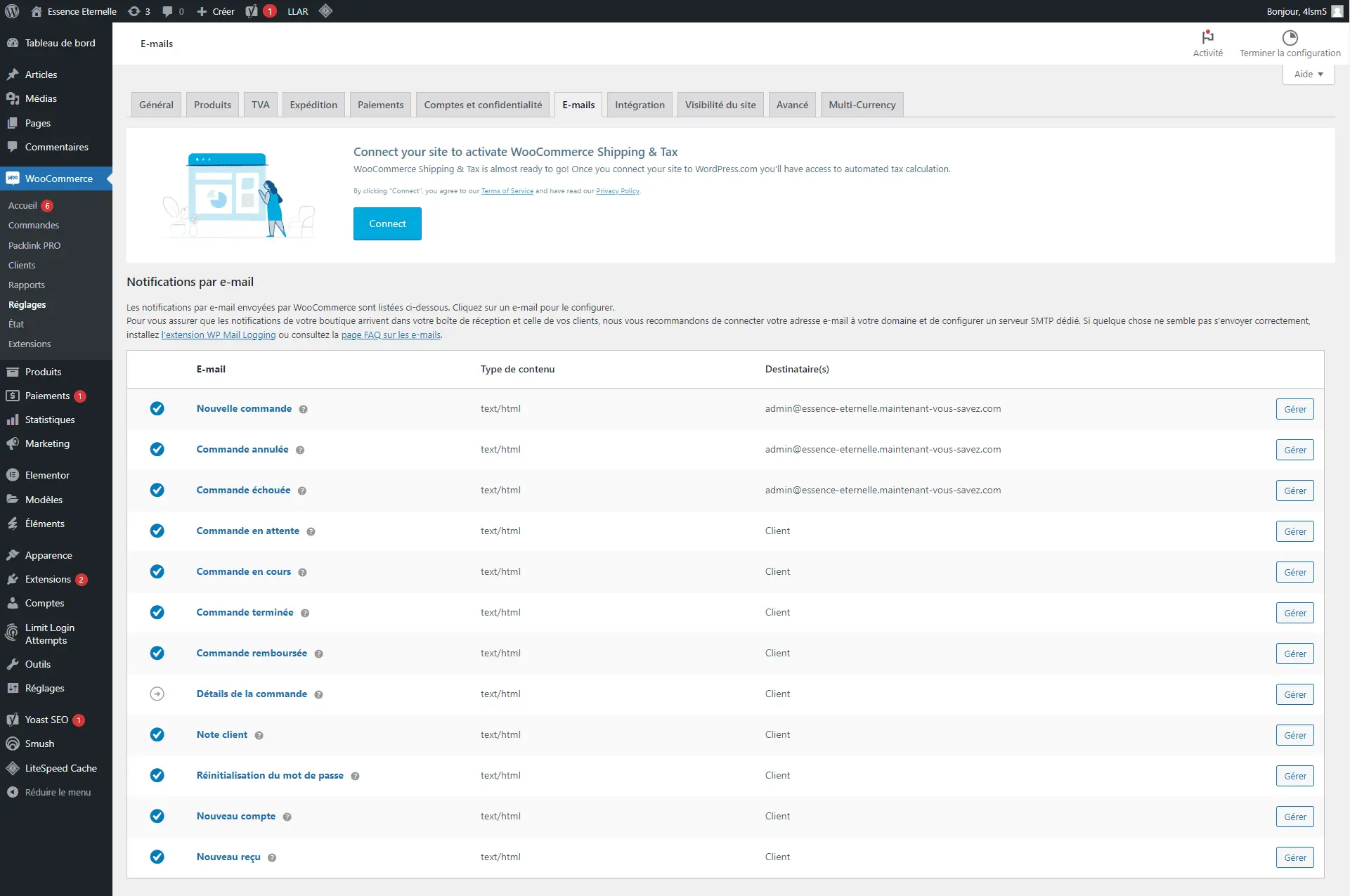This screenshot has height=896, width=1350.
Task: Click manual-send arrow icon for Détails de la commande
Action: (157, 694)
